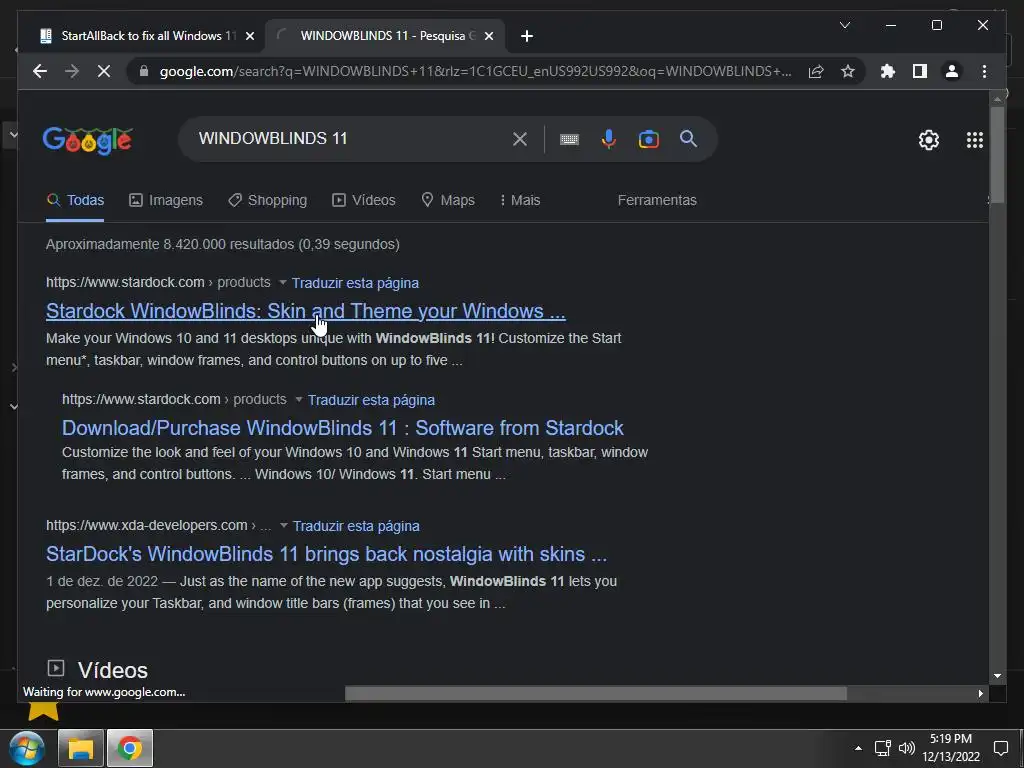Share this page icon in address bar
1024x768 pixels.
(x=816, y=71)
